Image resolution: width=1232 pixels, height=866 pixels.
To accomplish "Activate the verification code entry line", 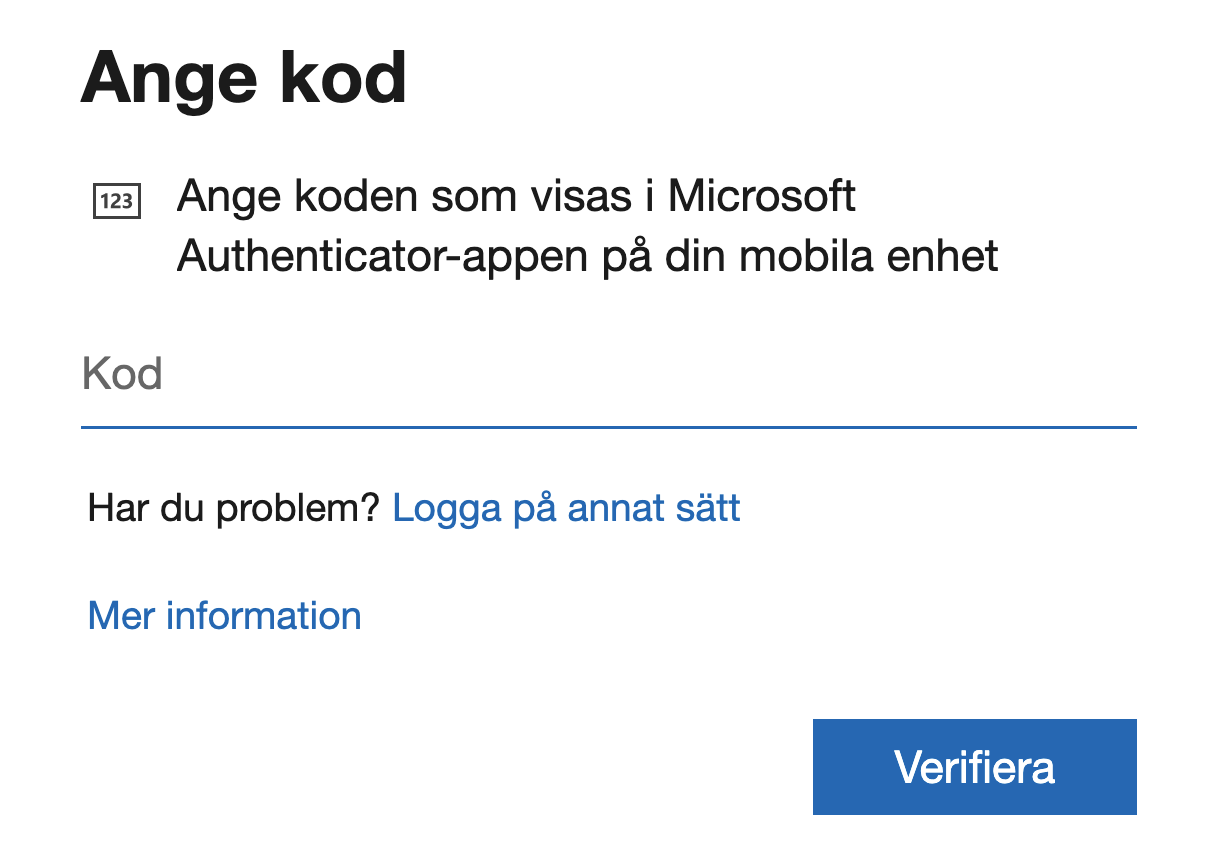I will click(608, 375).
